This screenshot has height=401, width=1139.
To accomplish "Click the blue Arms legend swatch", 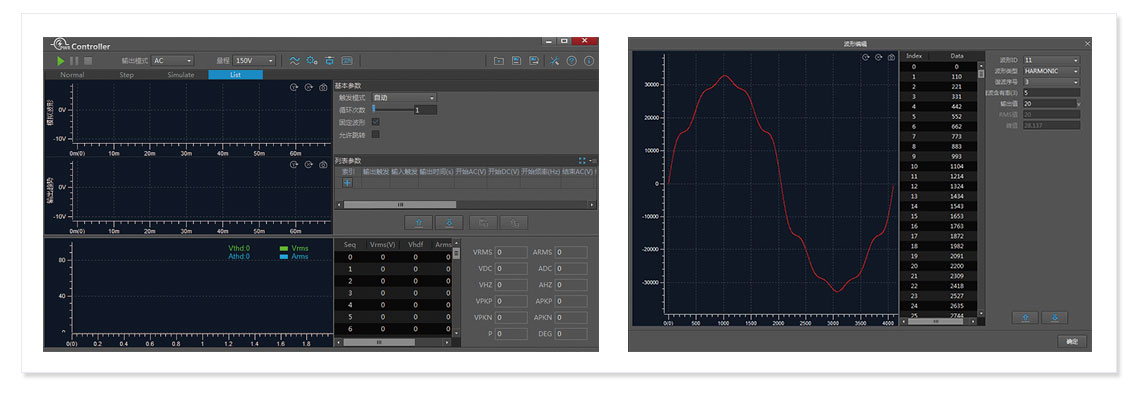I will pyautogui.click(x=283, y=256).
